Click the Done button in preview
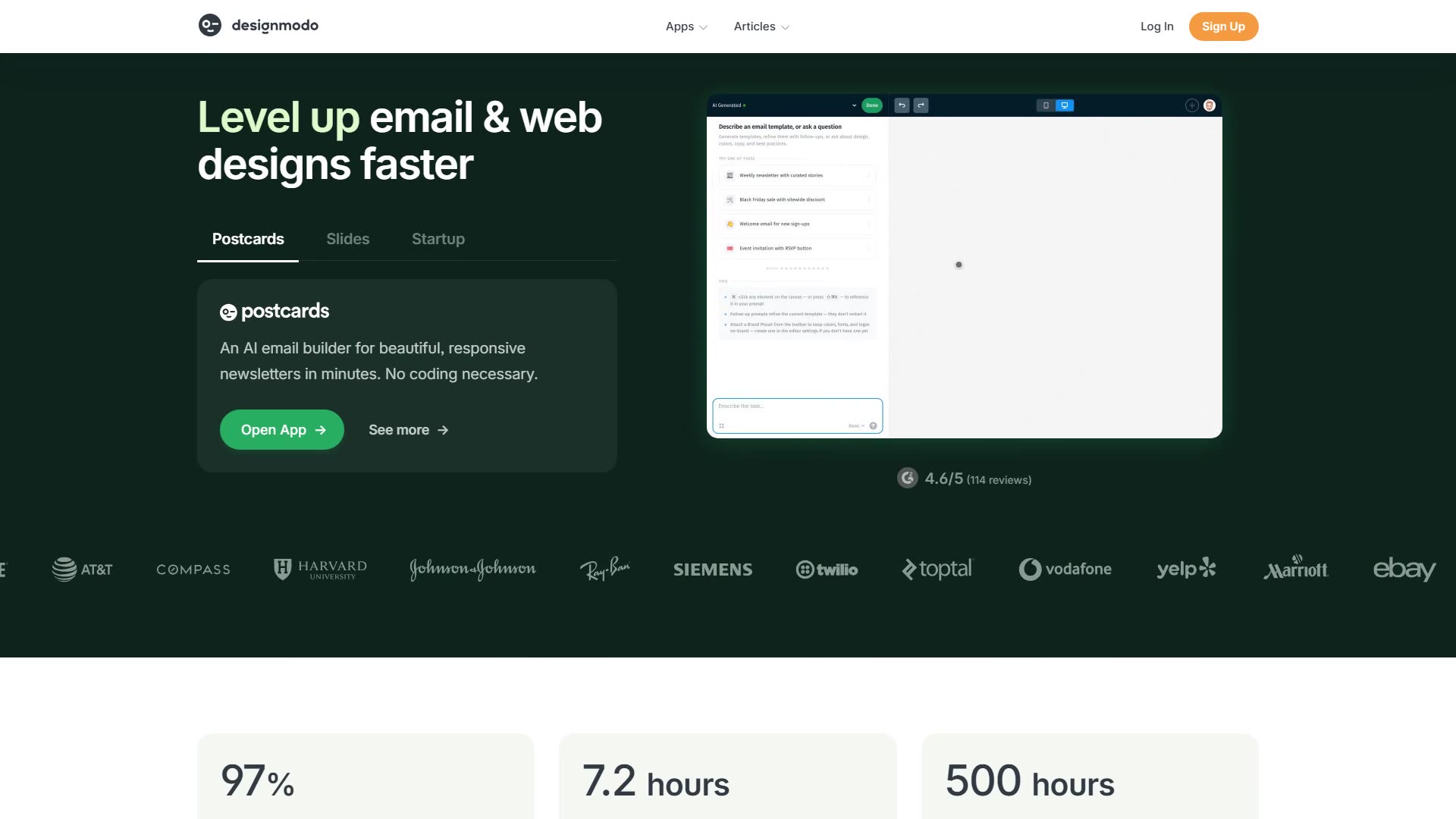Image resolution: width=1456 pixels, height=819 pixels. point(872,105)
